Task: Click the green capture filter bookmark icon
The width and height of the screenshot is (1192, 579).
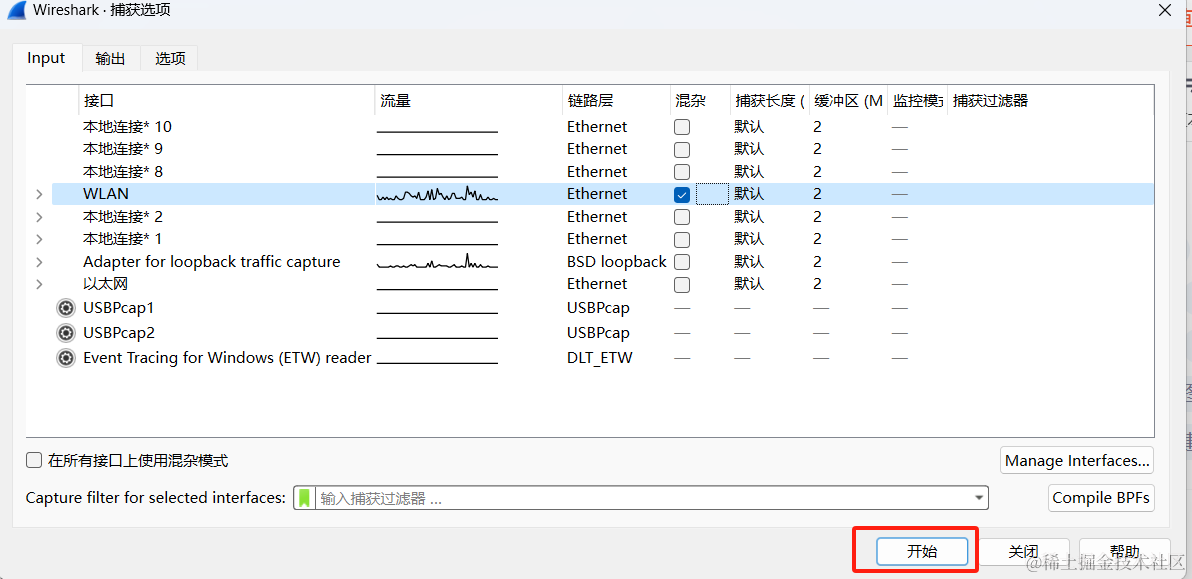Action: pos(304,498)
